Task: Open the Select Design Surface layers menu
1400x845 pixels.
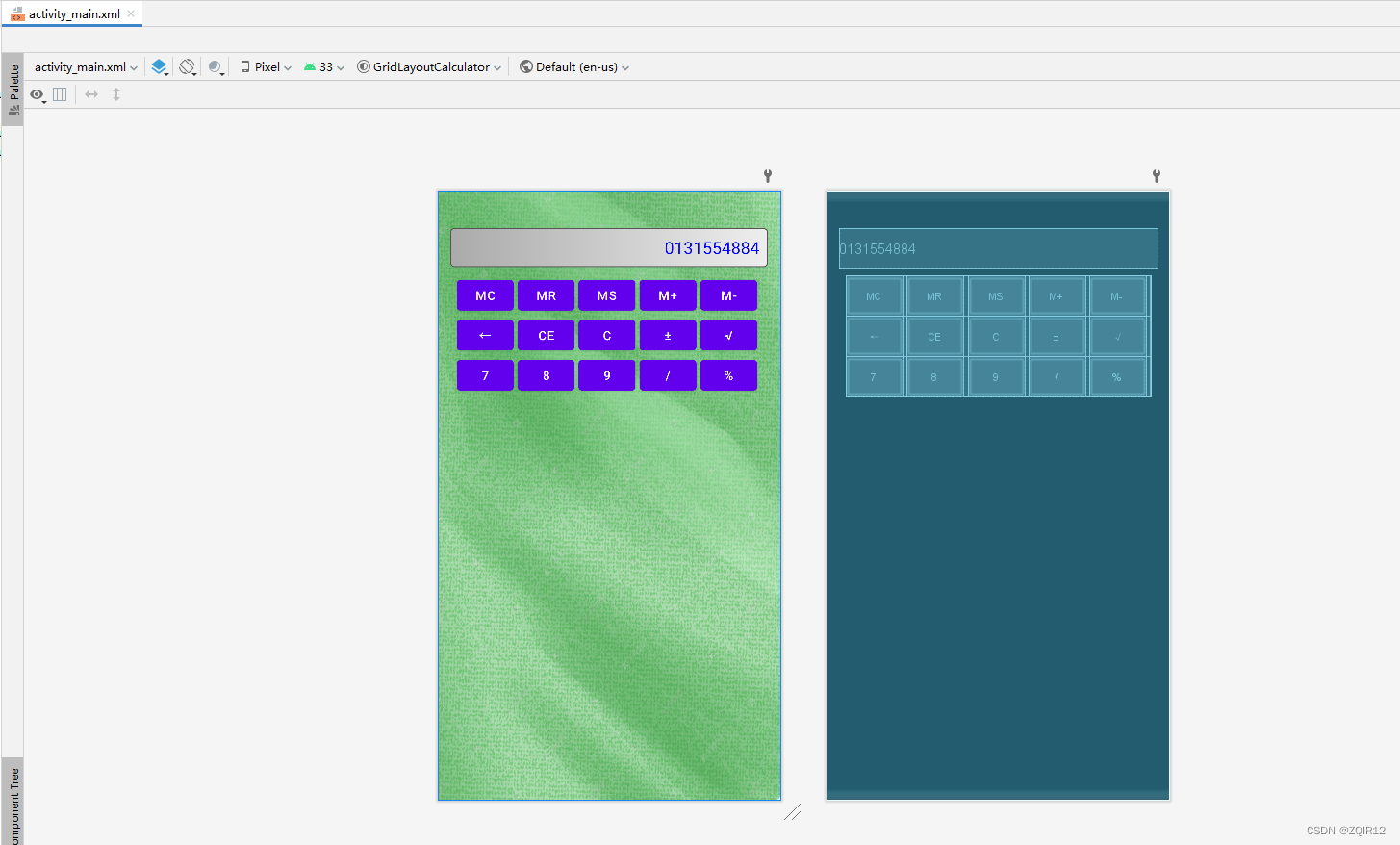Action: click(160, 67)
